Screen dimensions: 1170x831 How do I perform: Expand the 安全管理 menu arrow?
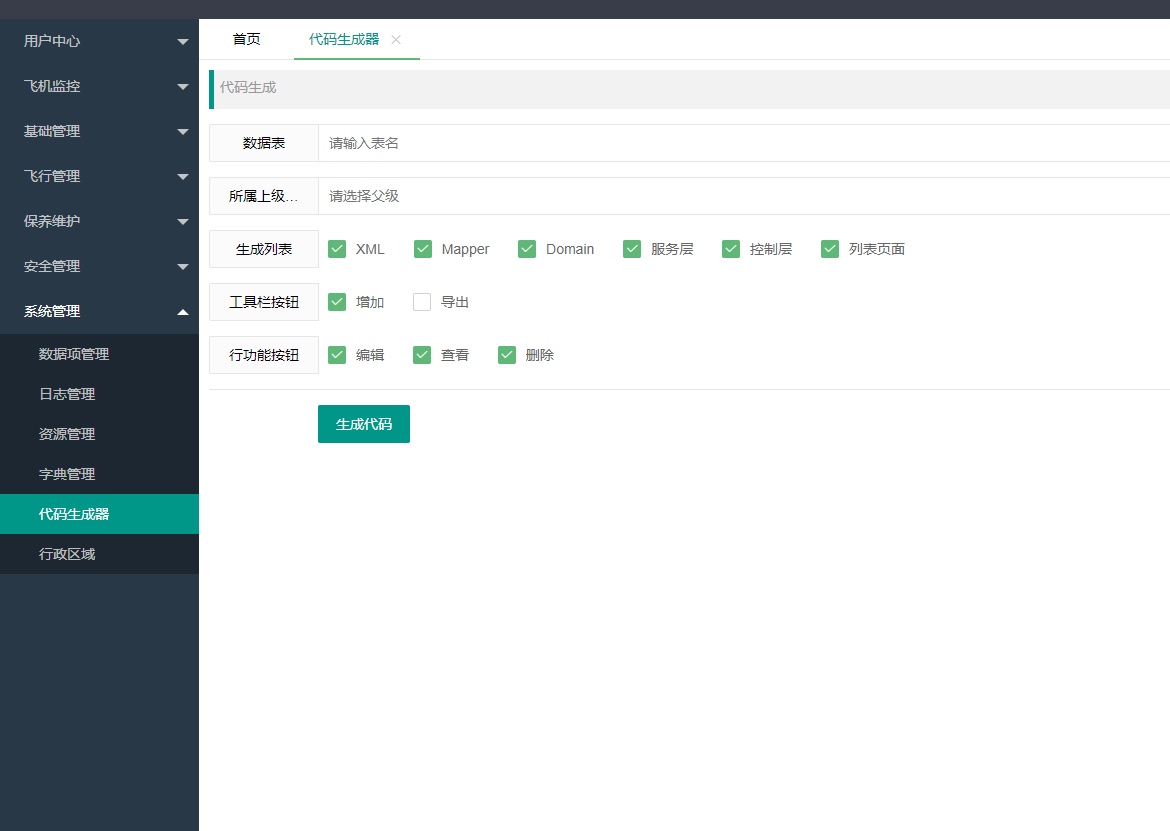tap(183, 267)
